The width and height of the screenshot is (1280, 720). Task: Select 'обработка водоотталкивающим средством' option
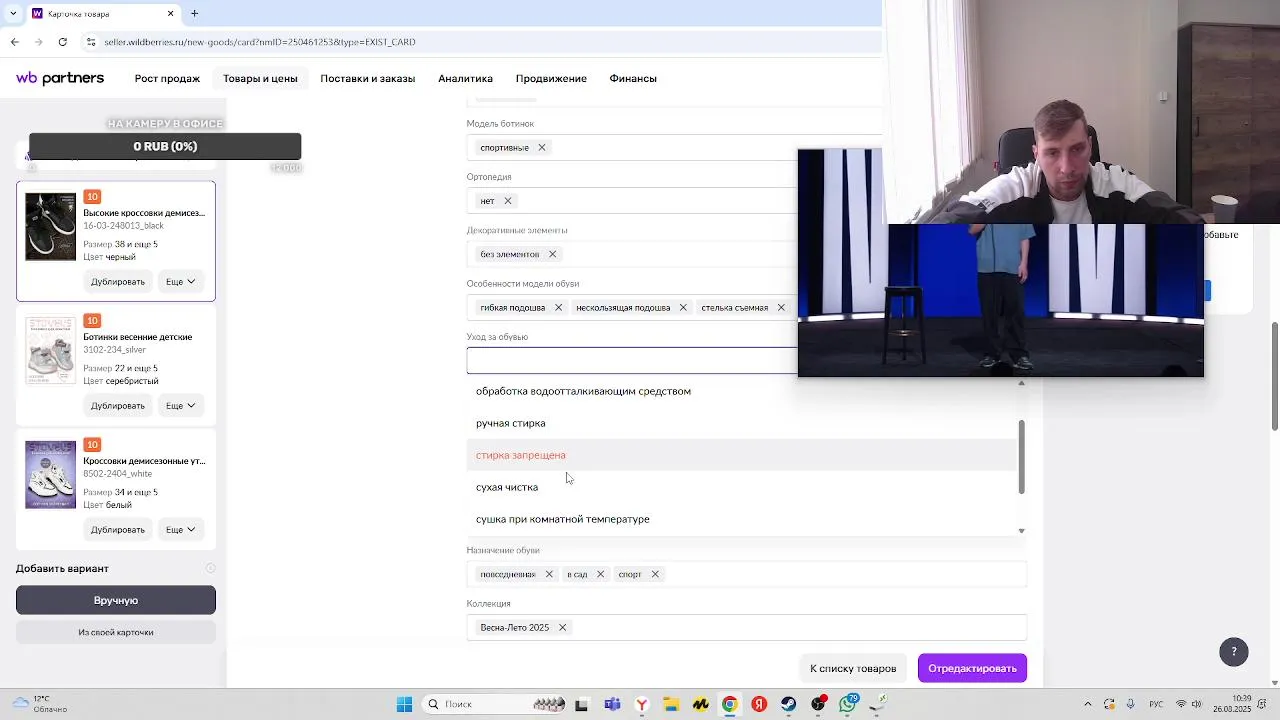pos(741,391)
